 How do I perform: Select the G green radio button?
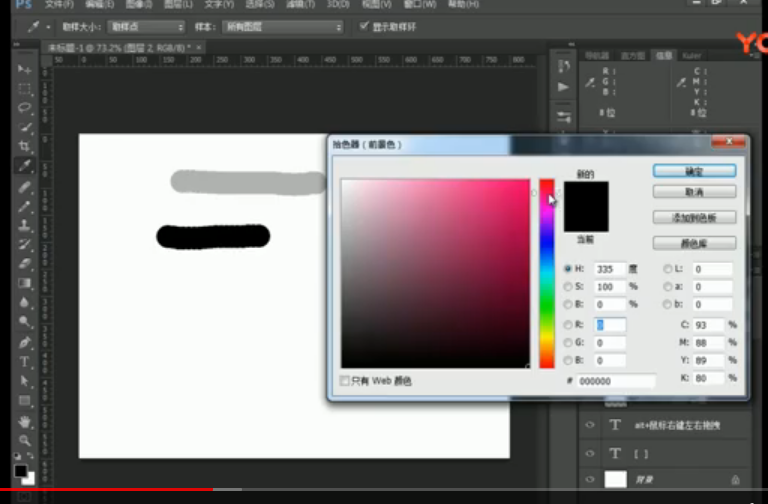[x=568, y=342]
